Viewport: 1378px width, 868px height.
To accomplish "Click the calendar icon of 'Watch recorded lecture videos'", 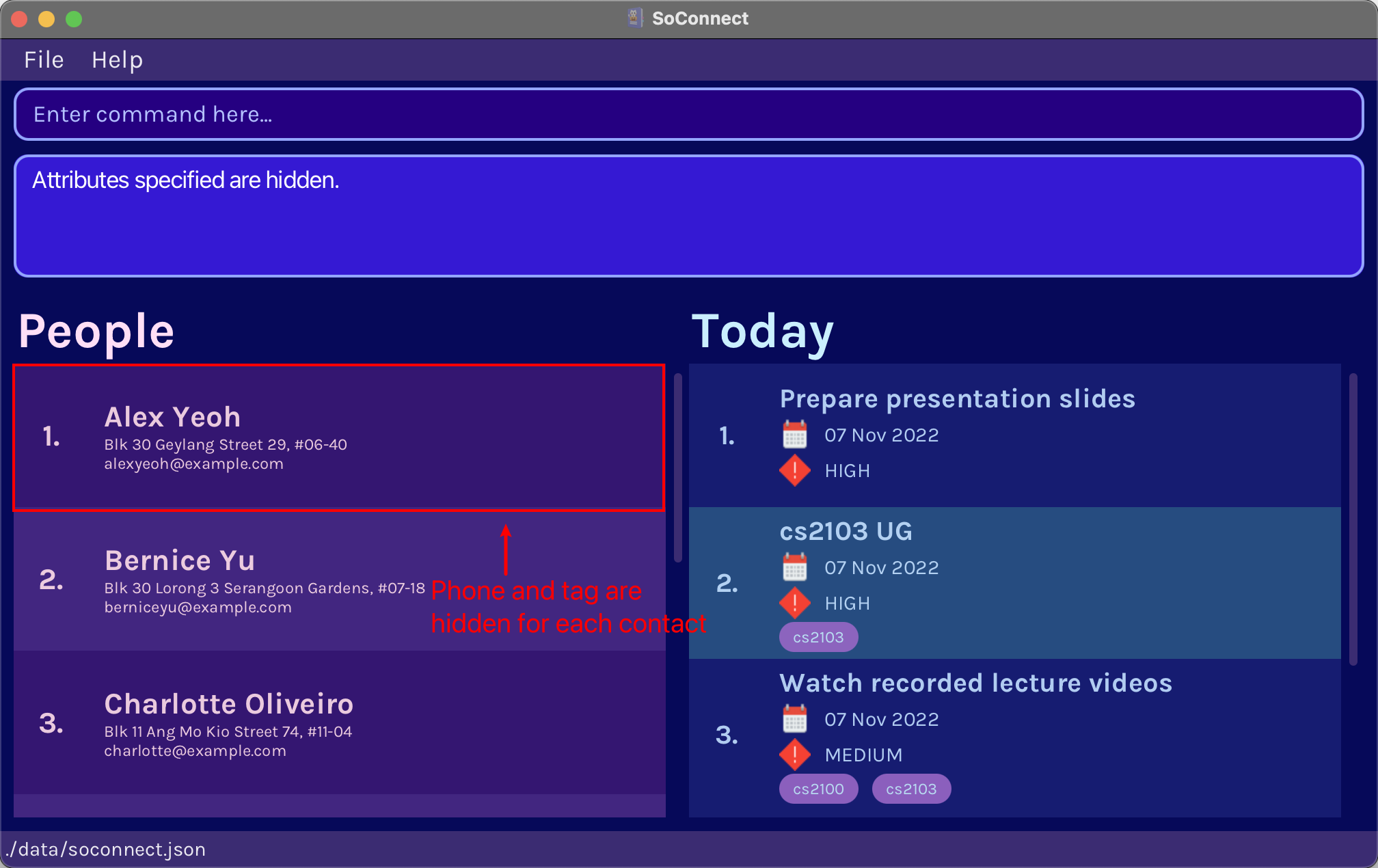I will [x=794, y=719].
